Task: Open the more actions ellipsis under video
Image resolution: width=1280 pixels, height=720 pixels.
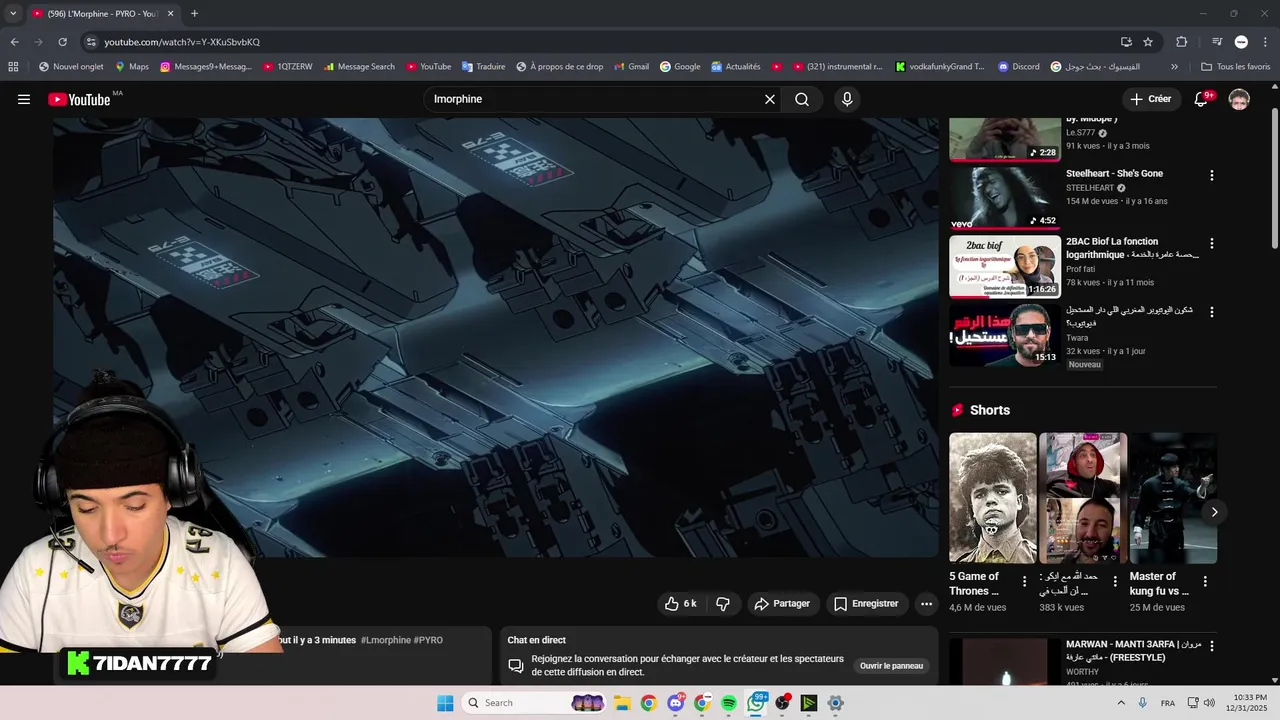Action: [x=926, y=604]
